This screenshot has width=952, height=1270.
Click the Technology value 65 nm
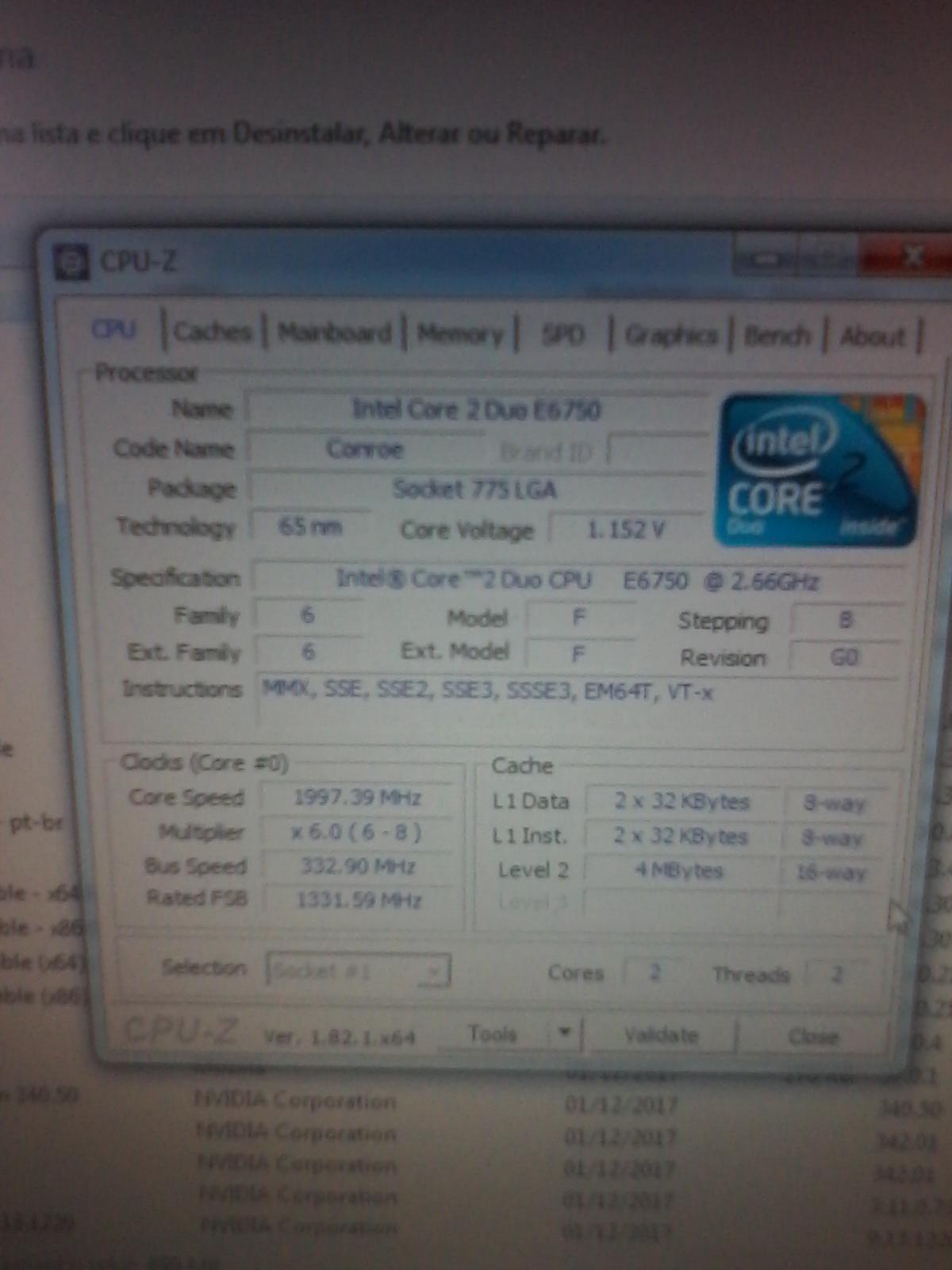pos(310,526)
